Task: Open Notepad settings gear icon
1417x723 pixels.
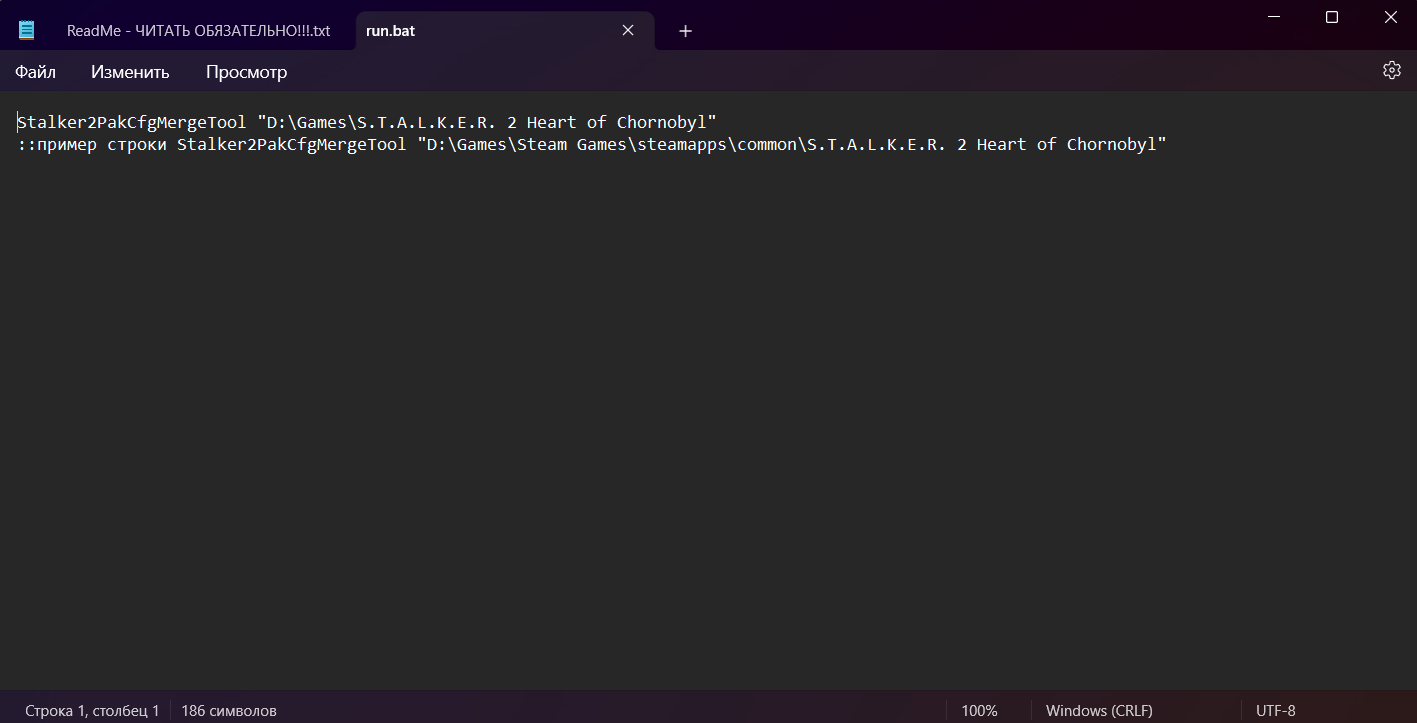Action: pyautogui.click(x=1391, y=70)
